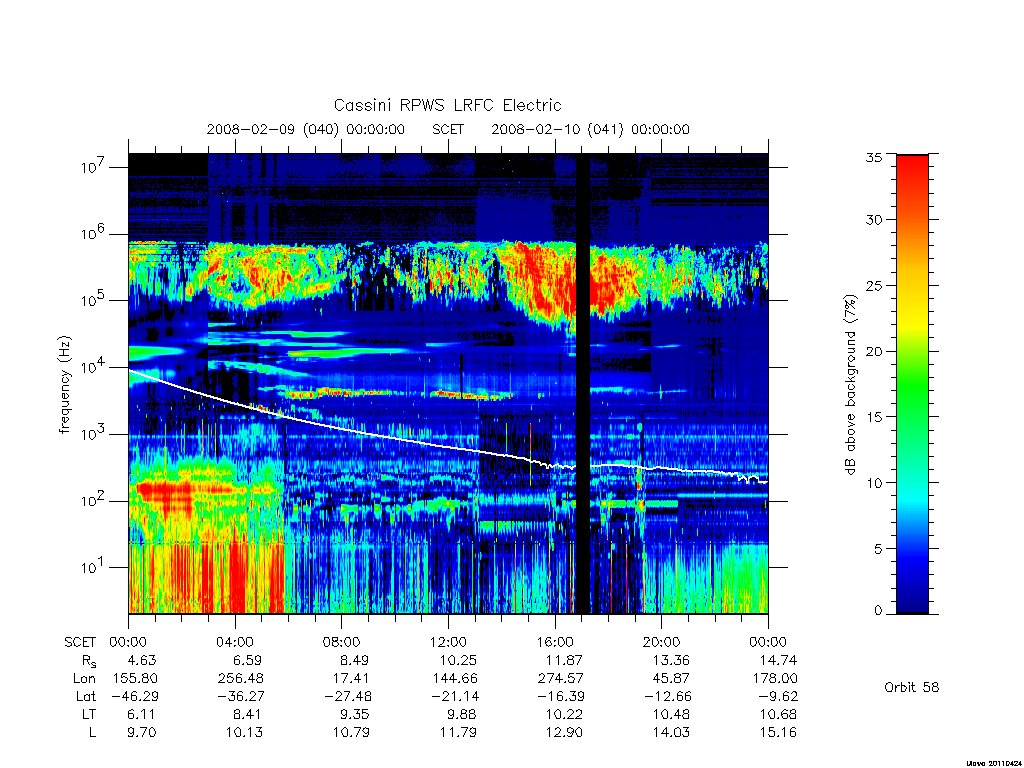Click the time axis label 12:00
The width and height of the screenshot is (1024, 768).
coord(448,642)
